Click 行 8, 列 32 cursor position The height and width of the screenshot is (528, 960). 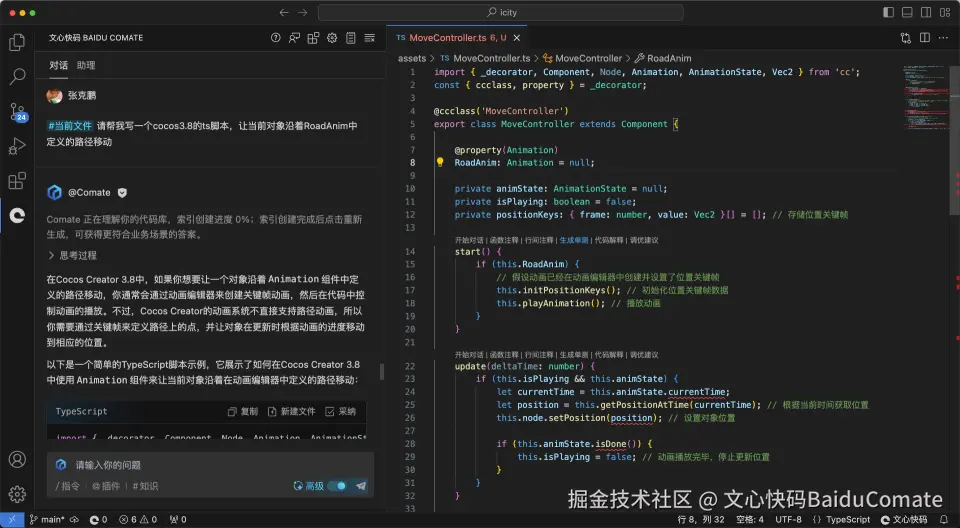[x=700, y=519]
